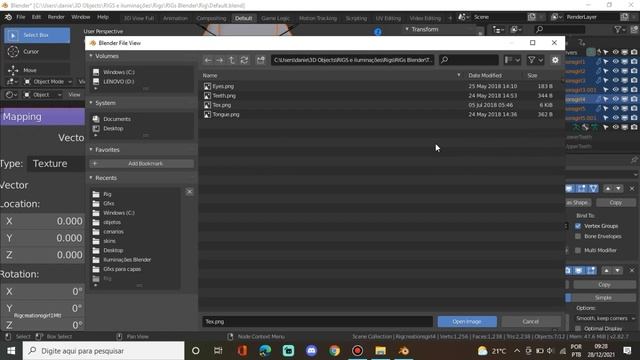Remove the second modifier with X
The width and height of the screenshot is (640, 360).
632,271
